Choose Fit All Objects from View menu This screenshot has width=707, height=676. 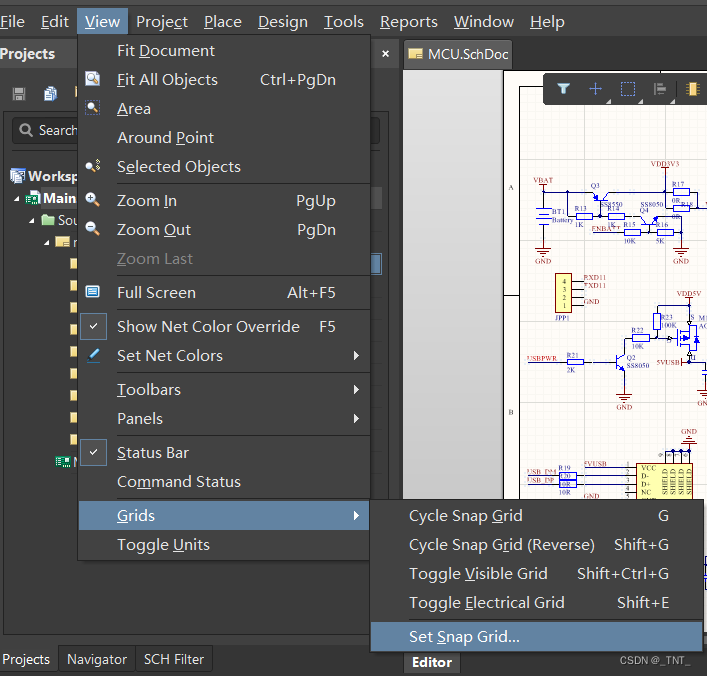point(167,80)
